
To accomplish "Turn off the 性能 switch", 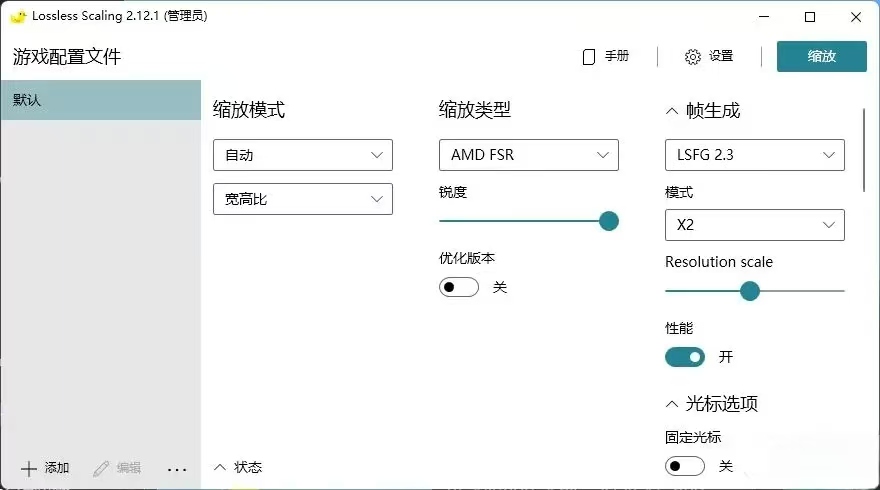I will pyautogui.click(x=685, y=357).
